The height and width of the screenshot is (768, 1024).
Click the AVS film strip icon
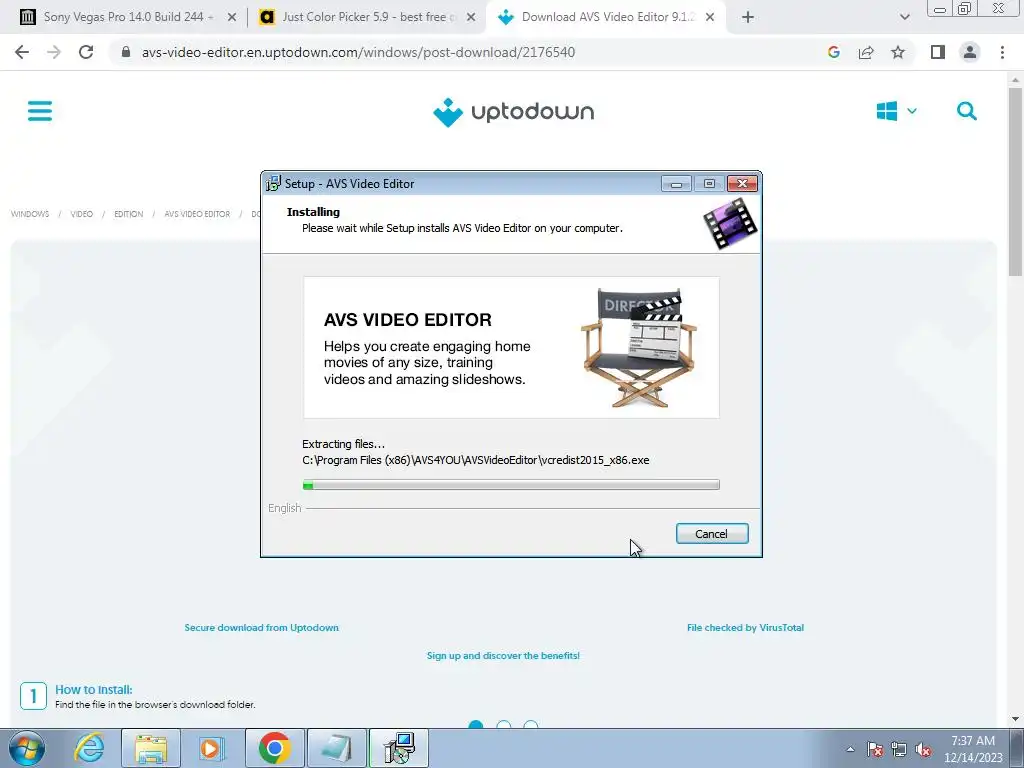tap(730, 224)
